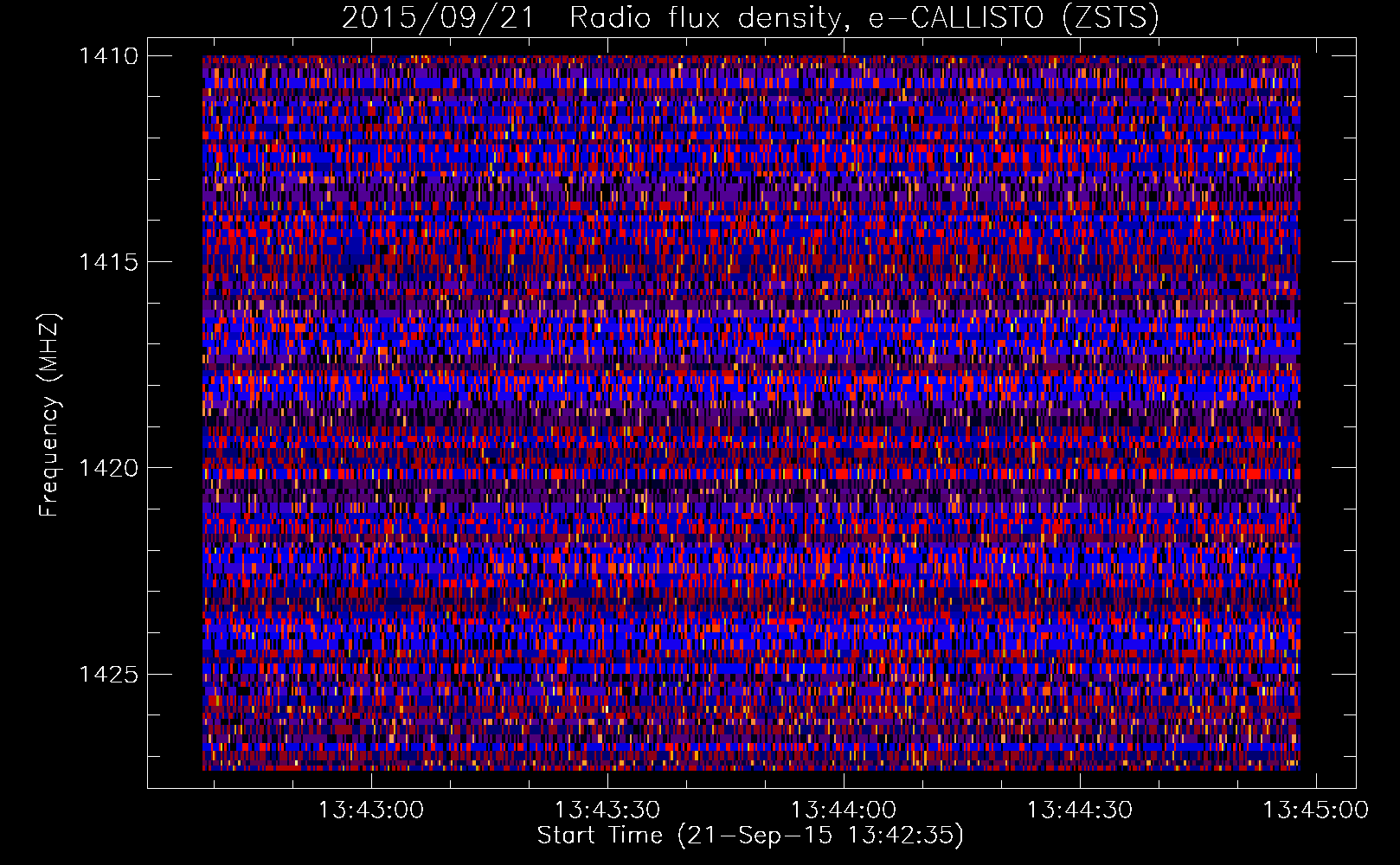Click the 13:43:30 time tick label
The width and height of the screenshot is (1400, 865).
[x=607, y=811]
